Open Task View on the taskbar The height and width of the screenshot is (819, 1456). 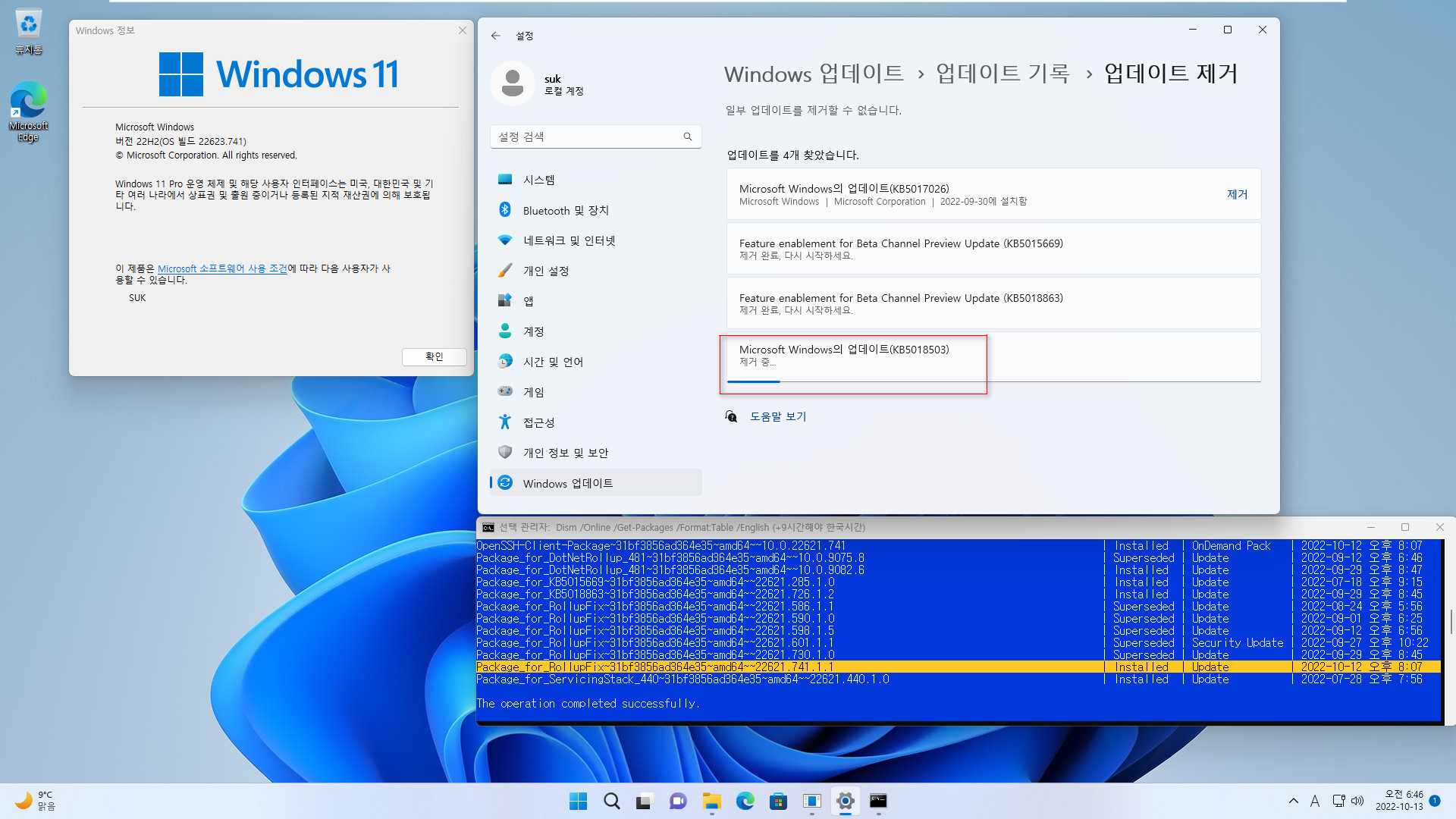click(x=645, y=801)
